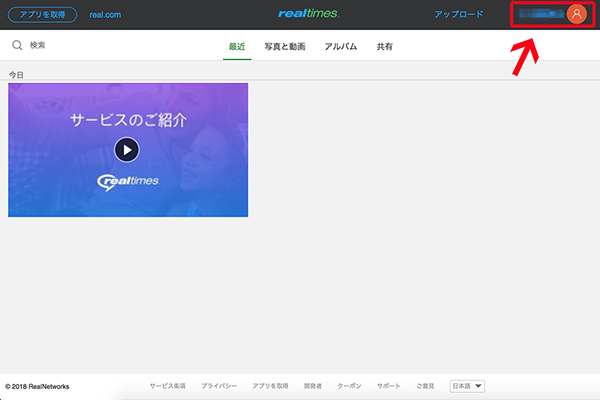Viewport: 600px width, 400px height.
Task: Open the サービスのご紹介 thumbnail title
Action: click(x=128, y=120)
